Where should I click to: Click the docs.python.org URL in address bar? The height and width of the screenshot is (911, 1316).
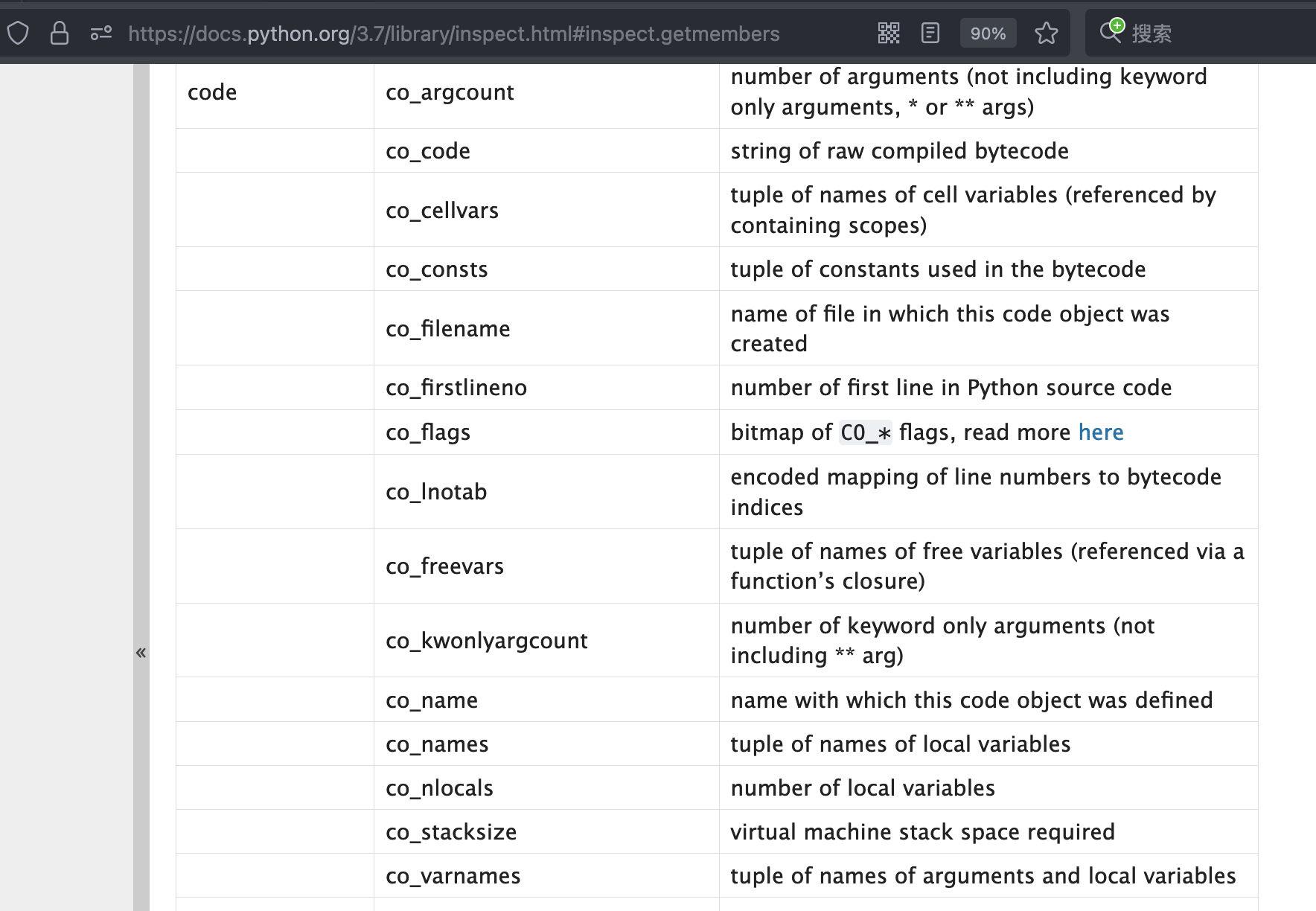454,33
